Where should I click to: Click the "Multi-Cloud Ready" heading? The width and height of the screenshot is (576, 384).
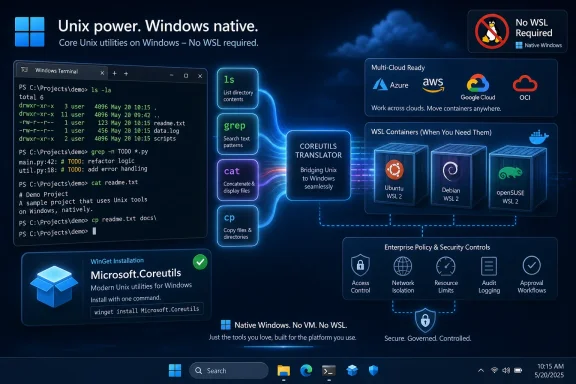398,68
